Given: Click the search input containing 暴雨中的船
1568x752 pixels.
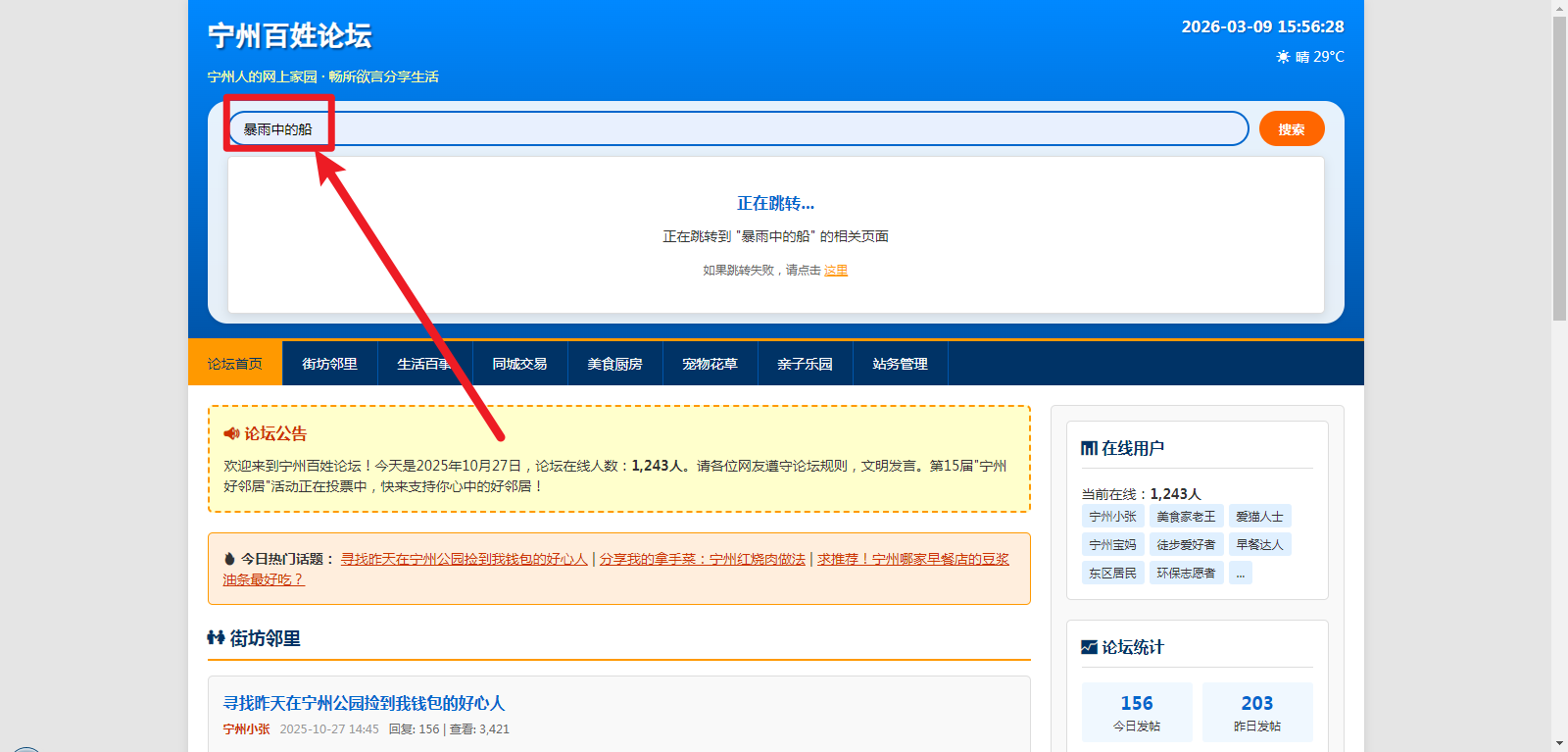Looking at the screenshot, I should [x=738, y=128].
